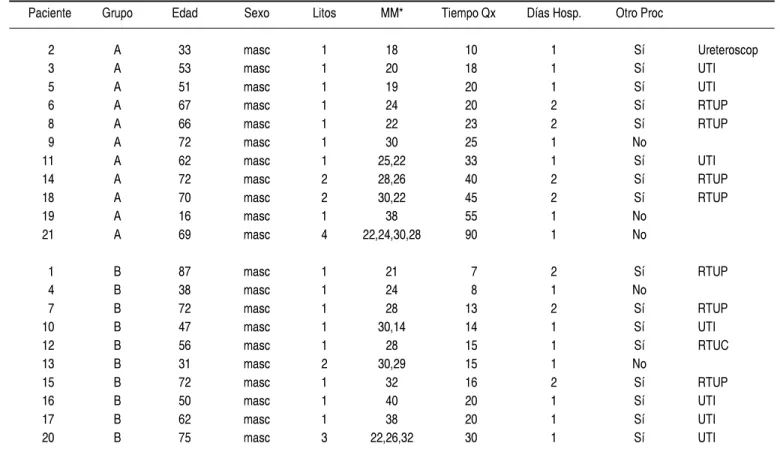Select the Grupo column header
The image size is (780, 452).
click(117, 13)
